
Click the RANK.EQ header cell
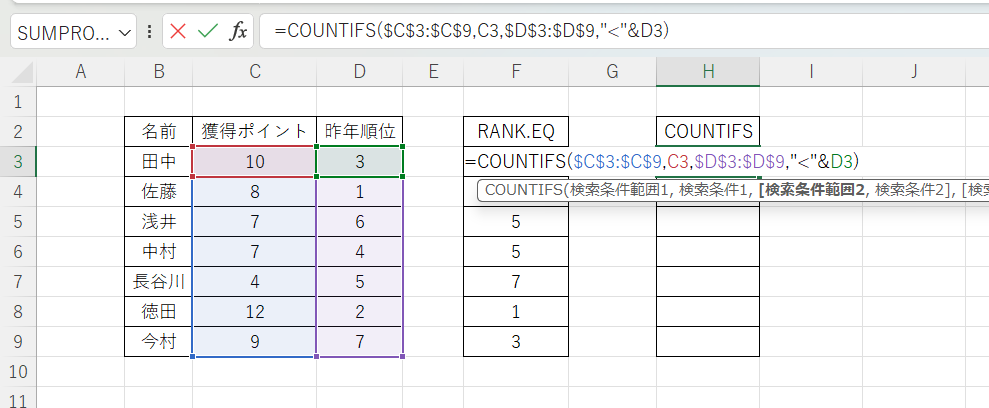point(515,131)
